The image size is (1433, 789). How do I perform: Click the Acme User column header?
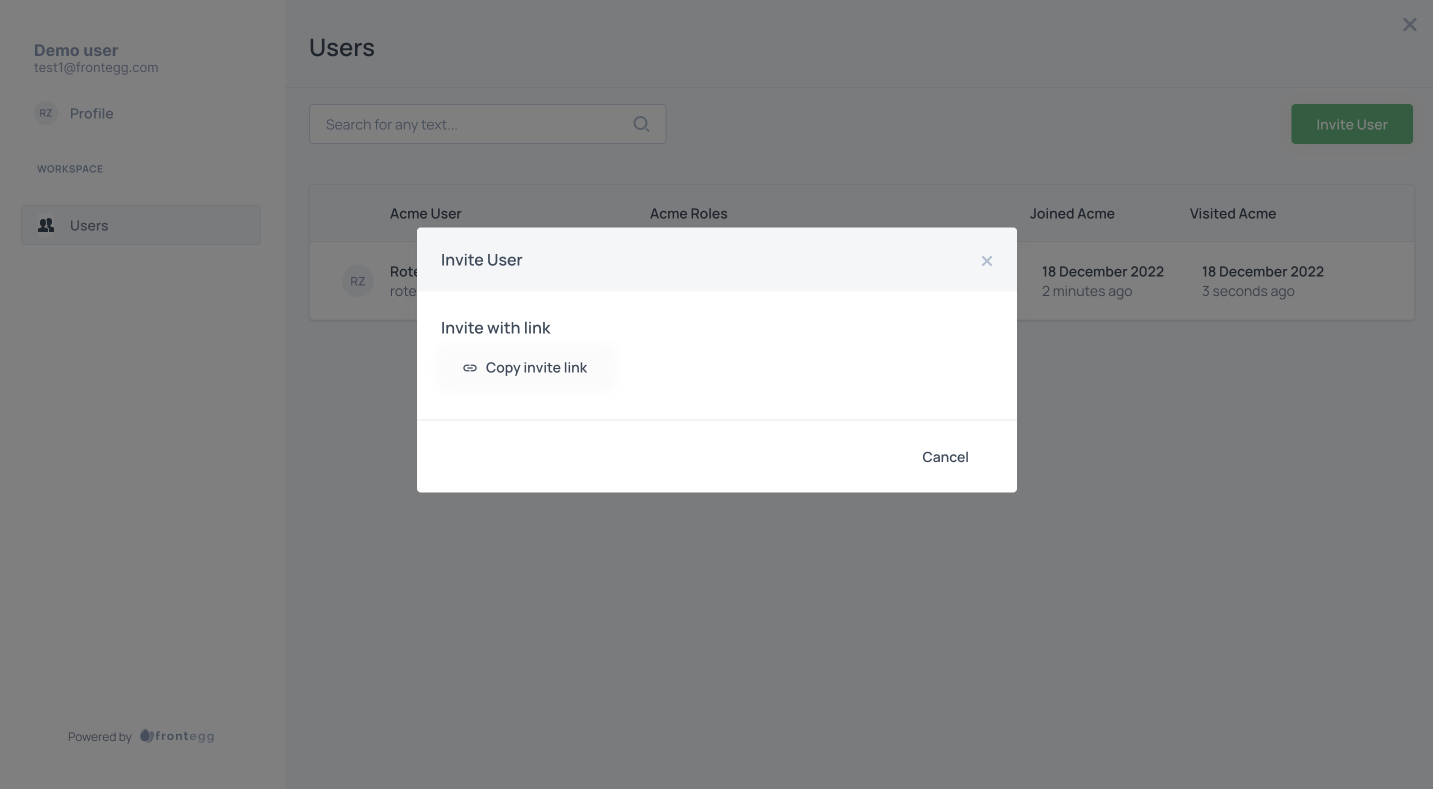(426, 213)
